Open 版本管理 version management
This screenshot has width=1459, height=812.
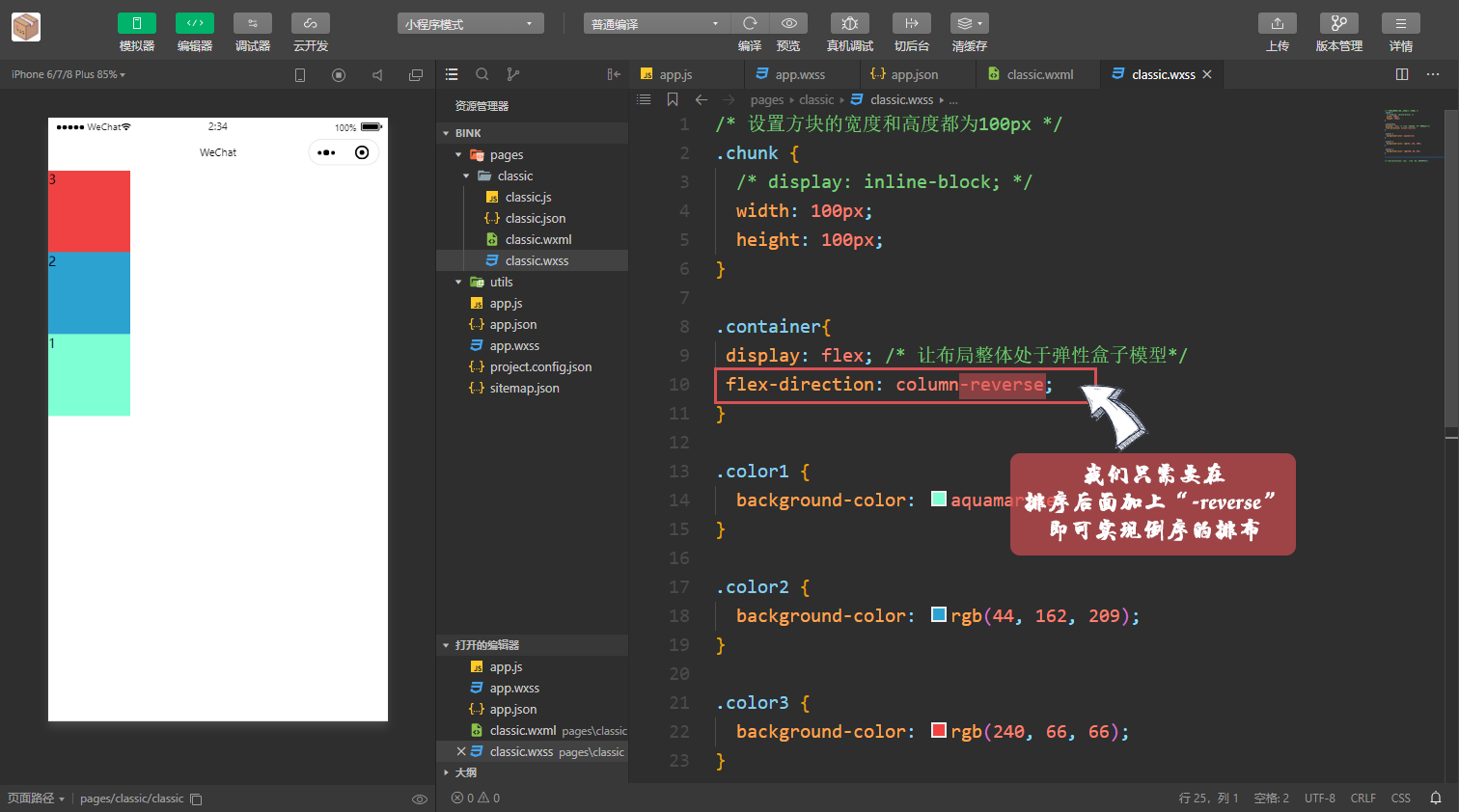(1338, 23)
